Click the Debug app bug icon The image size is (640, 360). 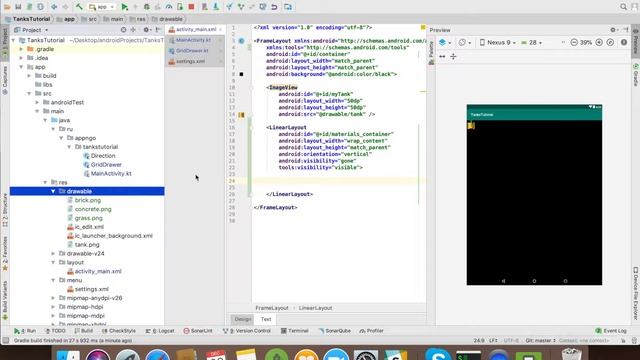[x=147, y=7]
